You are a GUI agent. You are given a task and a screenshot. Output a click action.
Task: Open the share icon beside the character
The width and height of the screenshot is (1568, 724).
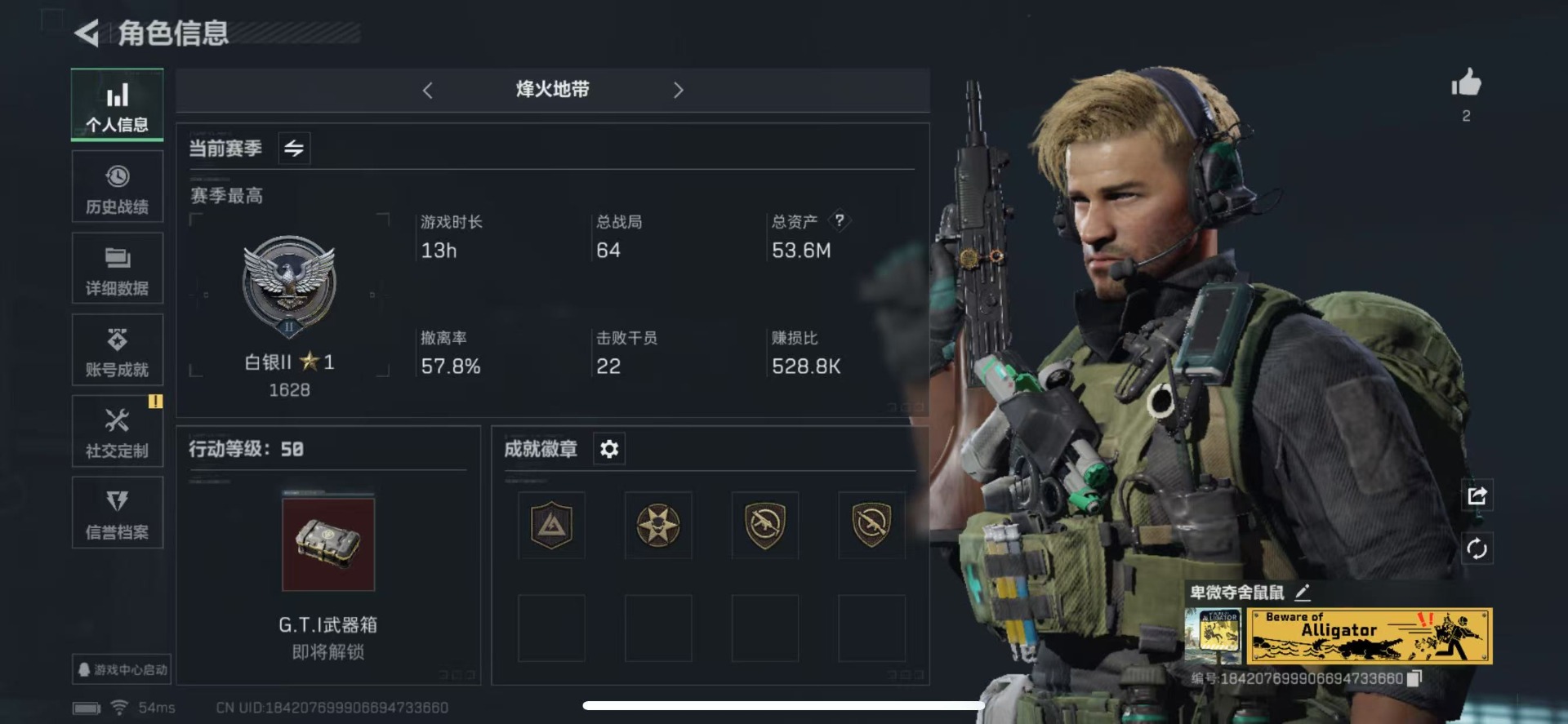point(1477,495)
